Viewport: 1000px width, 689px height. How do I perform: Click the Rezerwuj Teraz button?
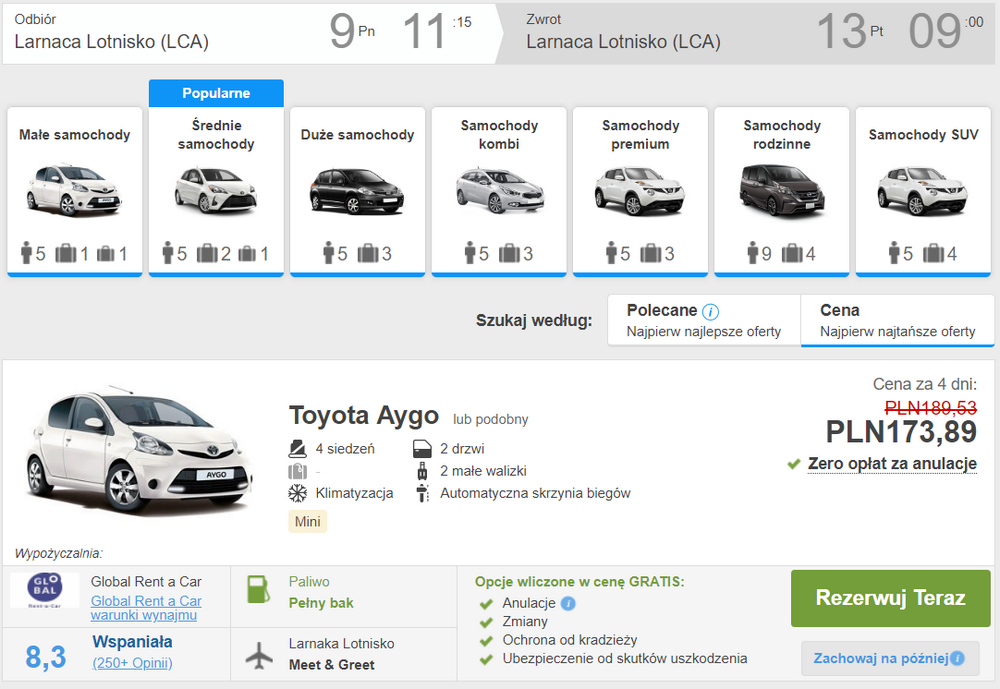(x=890, y=598)
